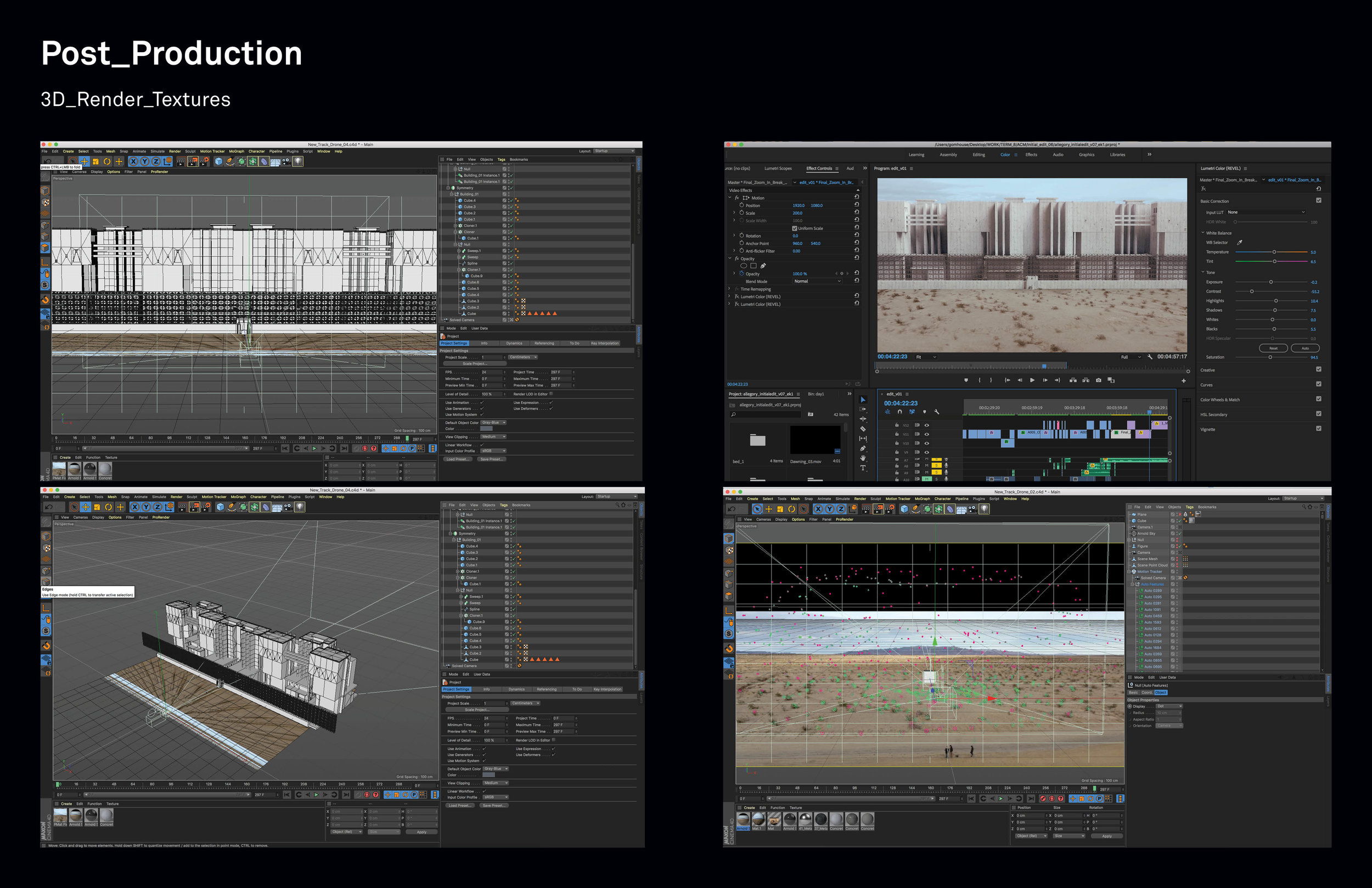Open the Full playback resolution dropdown
The width and height of the screenshot is (1372, 888).
point(1131,357)
